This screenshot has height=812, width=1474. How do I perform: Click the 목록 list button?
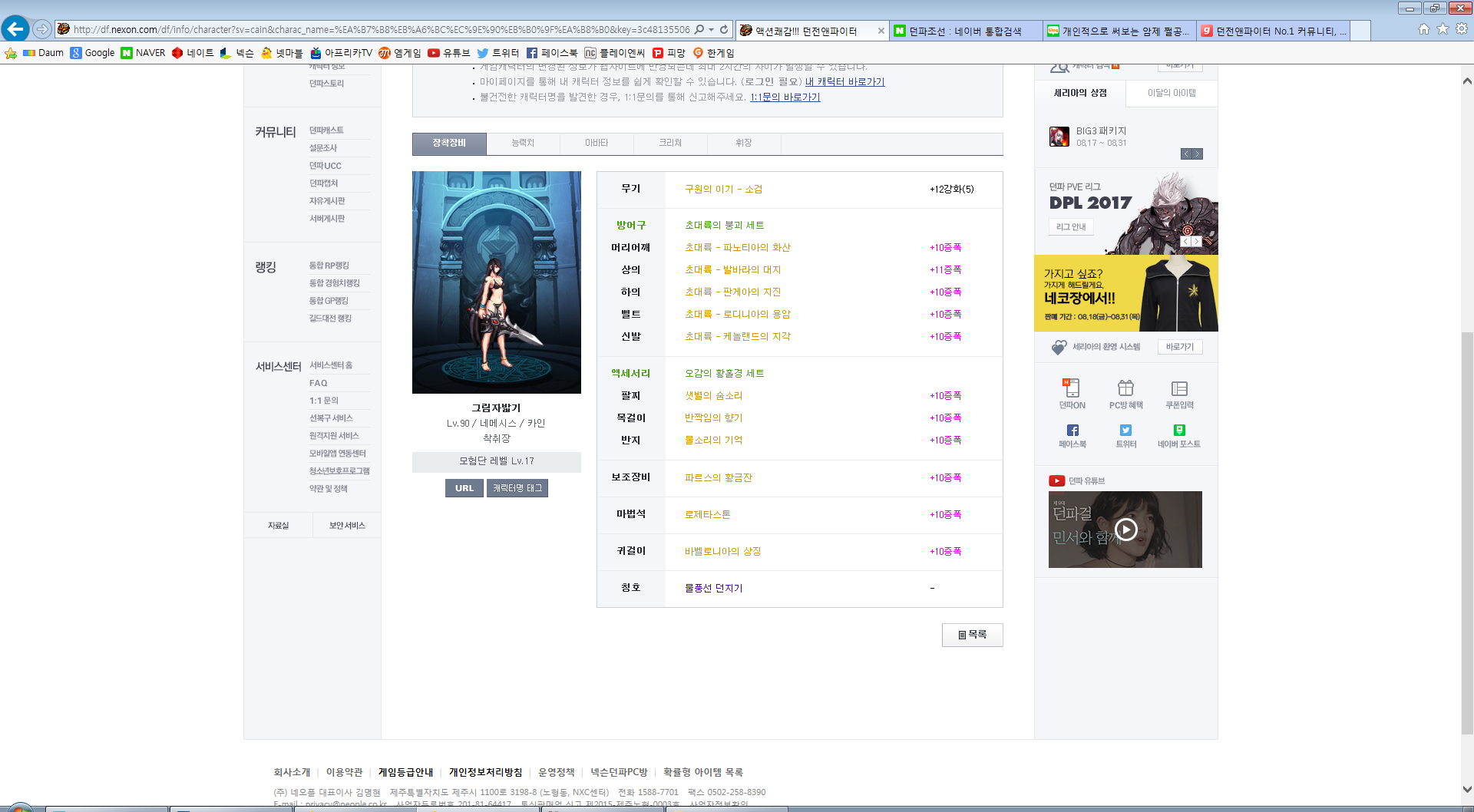(x=972, y=635)
